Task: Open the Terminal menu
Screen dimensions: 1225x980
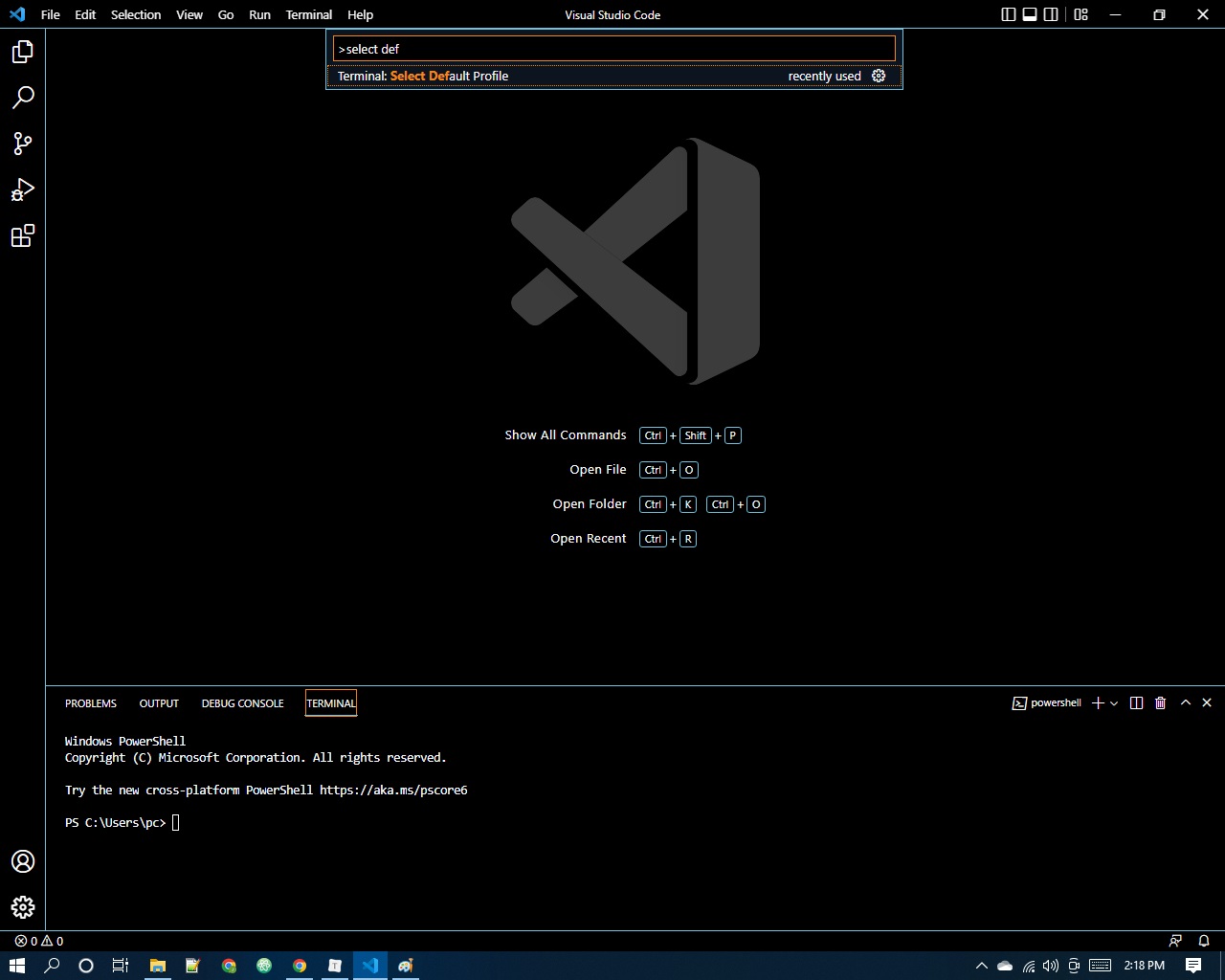Action: [x=308, y=14]
